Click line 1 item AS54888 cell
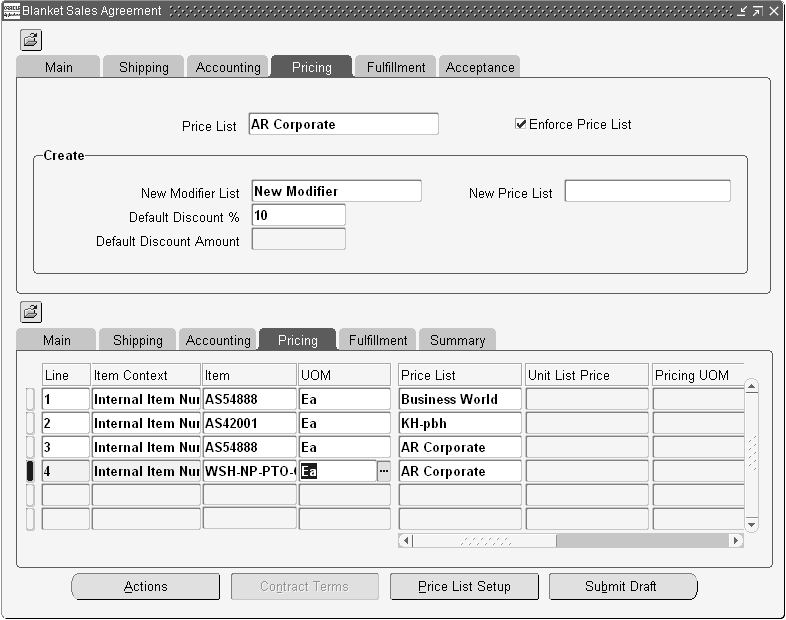The width and height of the screenshot is (786, 620). [250, 399]
